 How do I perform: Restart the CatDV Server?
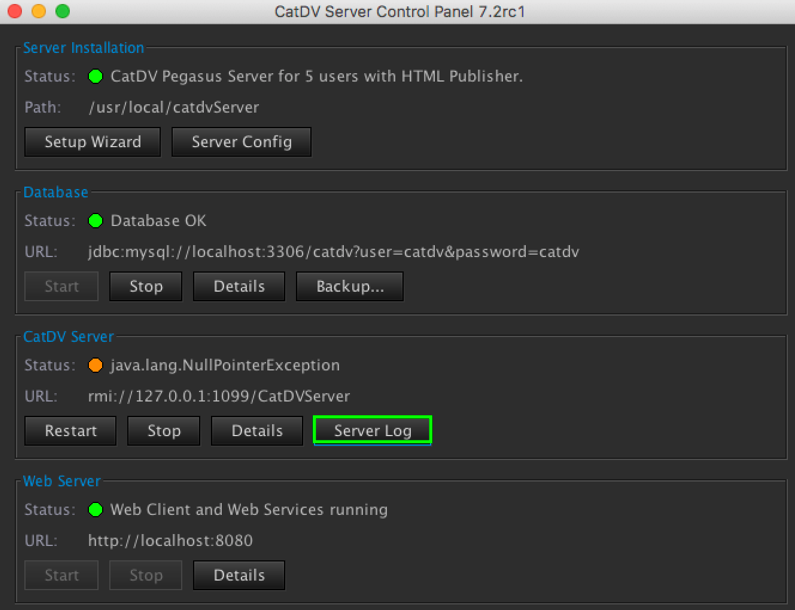pyautogui.click(x=70, y=431)
